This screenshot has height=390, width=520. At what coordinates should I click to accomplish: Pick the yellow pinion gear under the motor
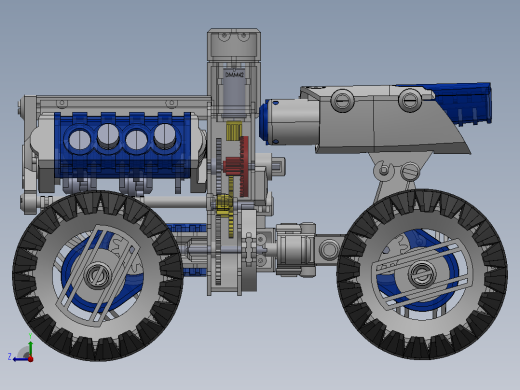234,131
